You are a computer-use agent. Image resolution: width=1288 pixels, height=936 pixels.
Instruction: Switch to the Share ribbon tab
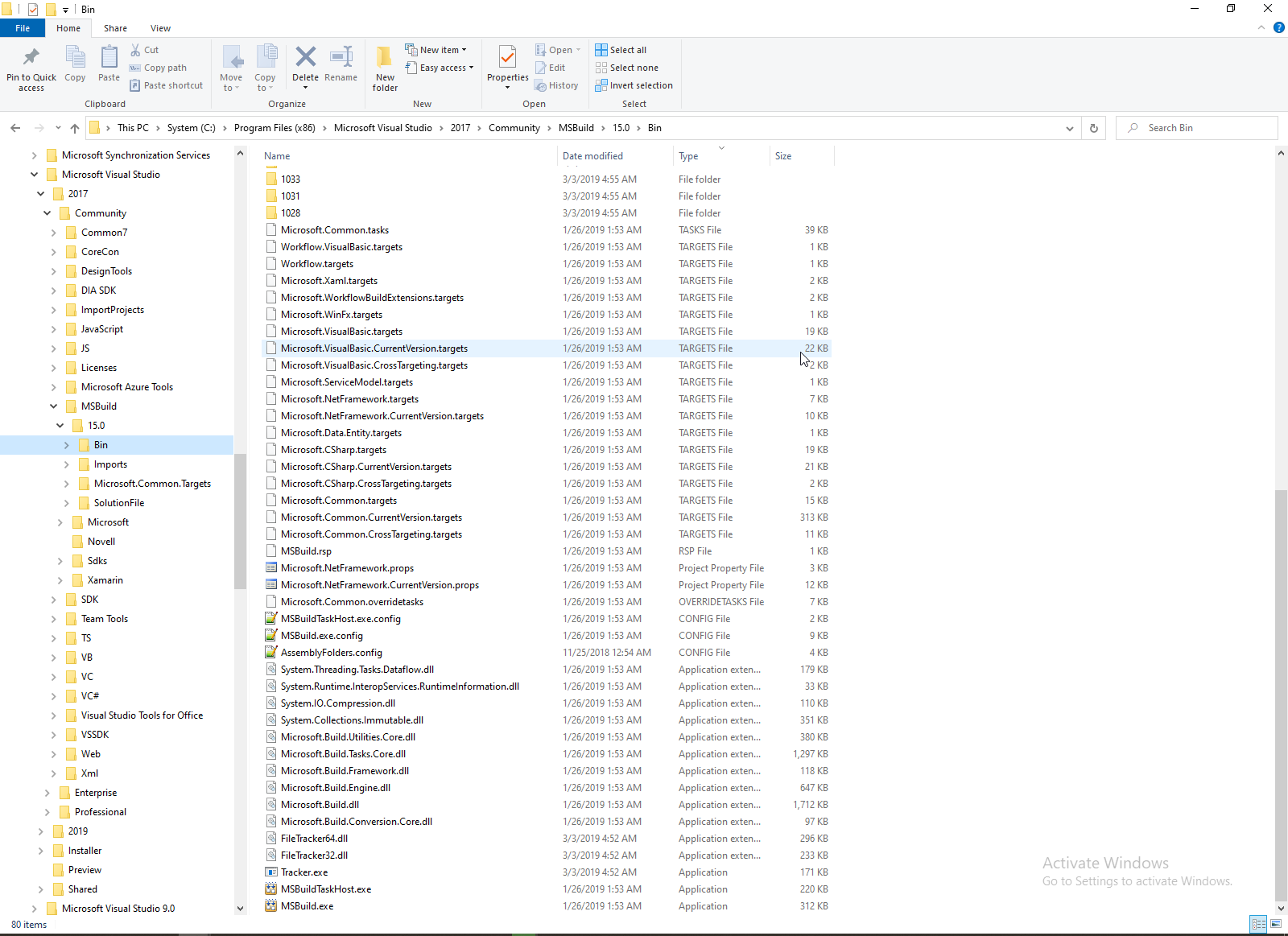[x=115, y=28]
